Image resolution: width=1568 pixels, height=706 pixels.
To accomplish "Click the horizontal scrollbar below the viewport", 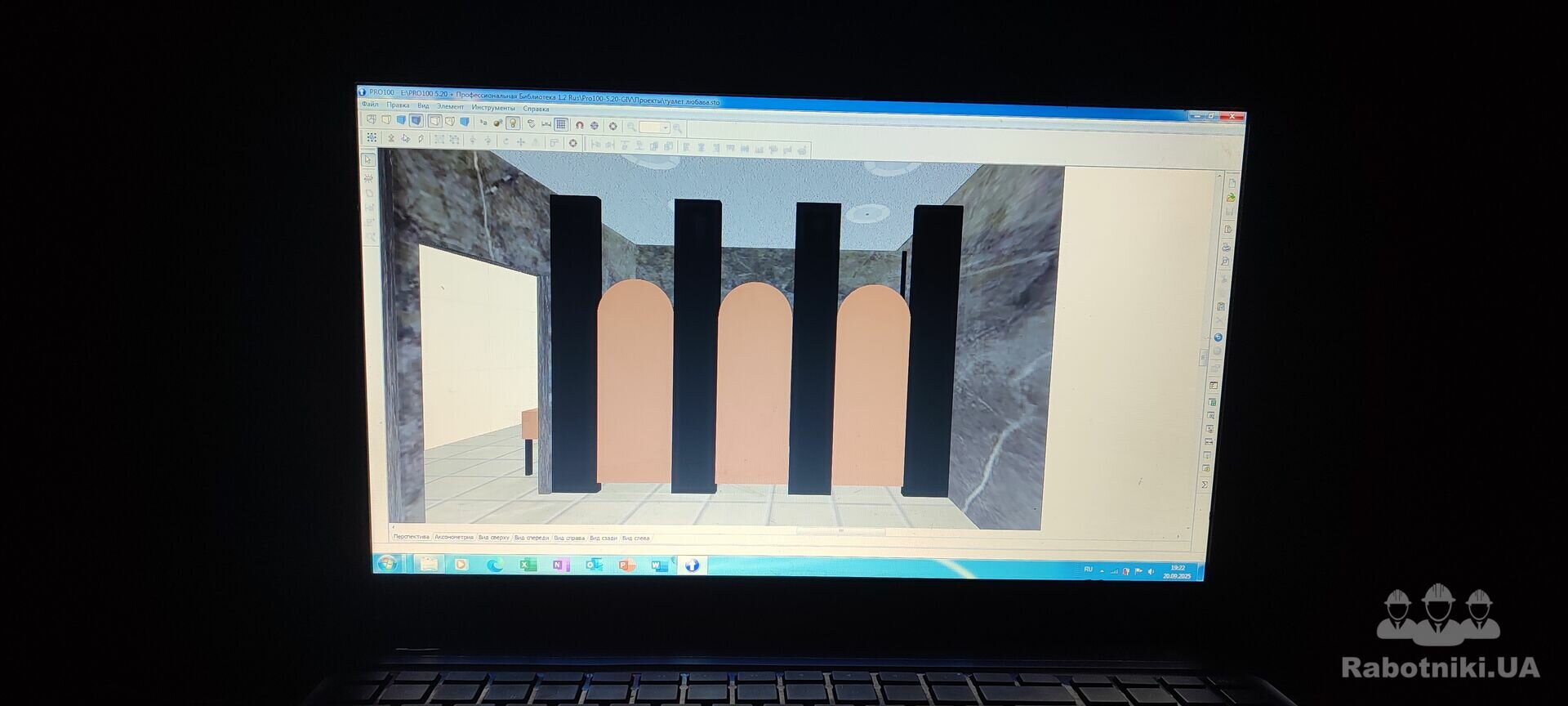I will (x=840, y=531).
